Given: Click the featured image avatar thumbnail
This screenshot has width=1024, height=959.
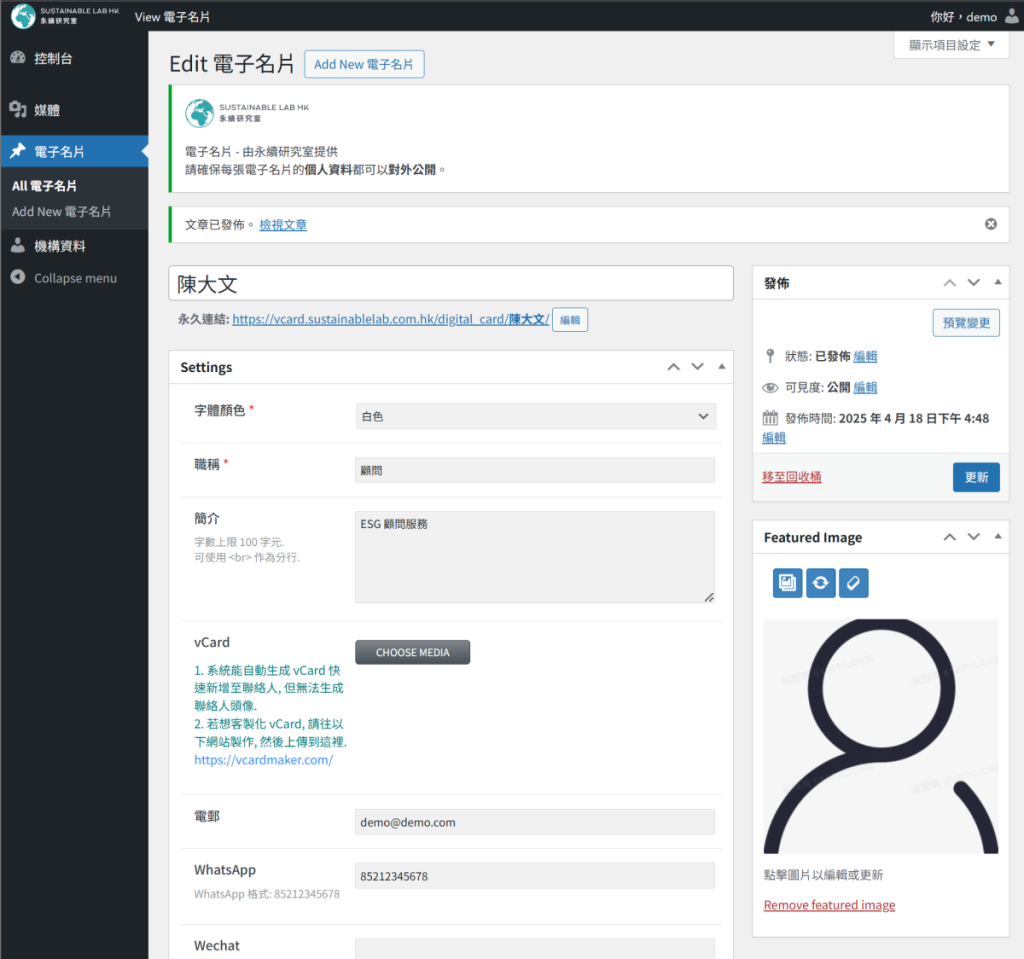Looking at the screenshot, I should [880, 736].
